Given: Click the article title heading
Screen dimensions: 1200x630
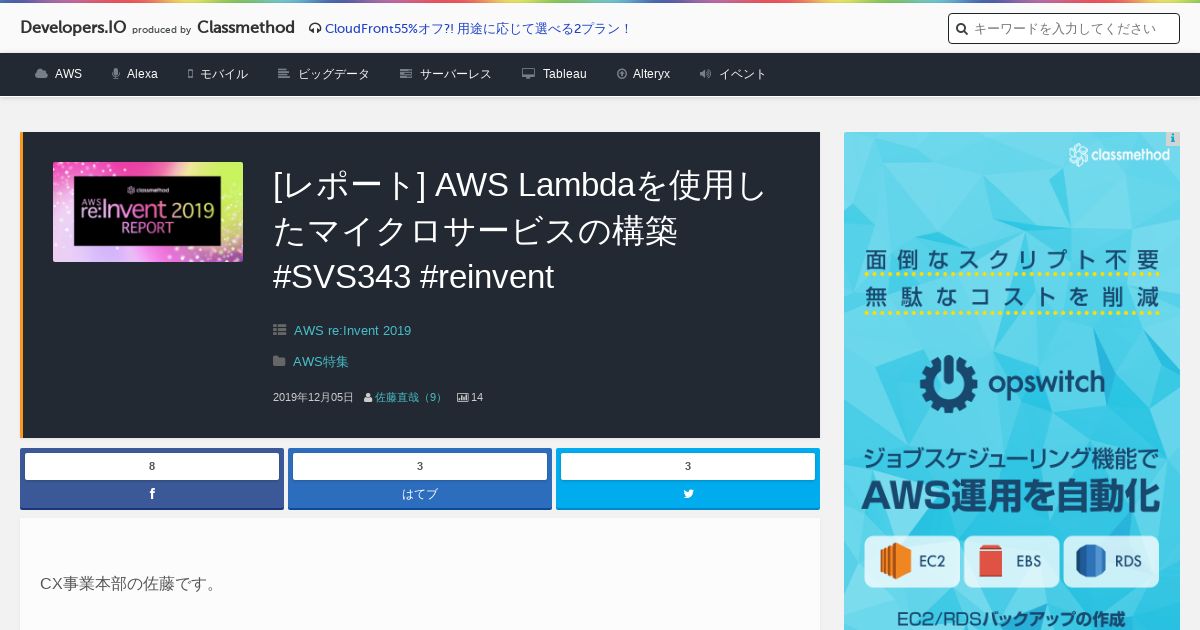Looking at the screenshot, I should point(520,231).
